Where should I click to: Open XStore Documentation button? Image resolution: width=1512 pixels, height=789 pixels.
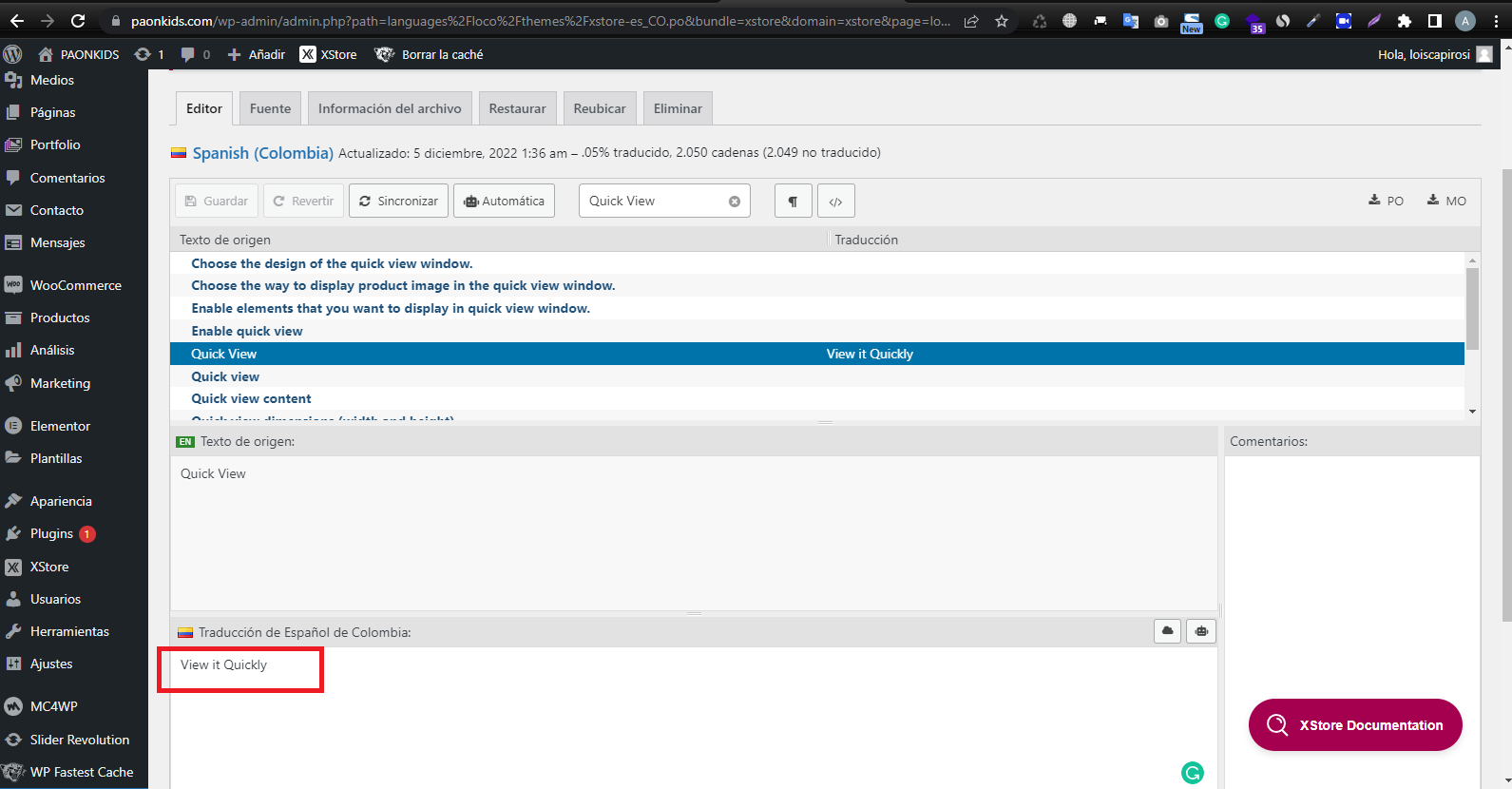(1355, 724)
